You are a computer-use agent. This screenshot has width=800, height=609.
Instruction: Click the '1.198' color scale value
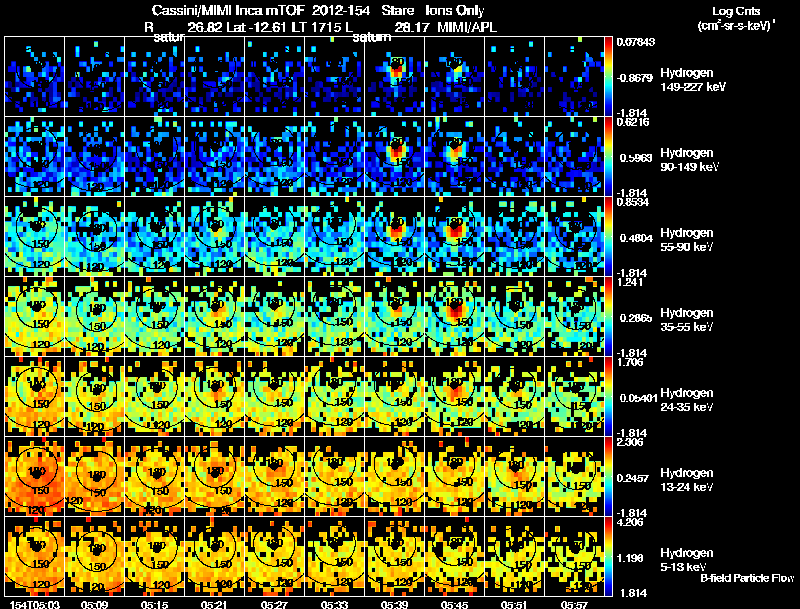click(632, 558)
